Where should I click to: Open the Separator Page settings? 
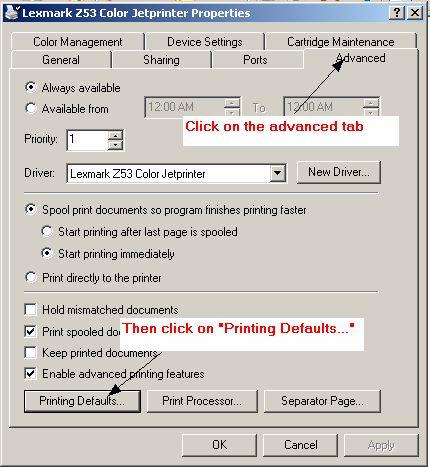tap(322, 401)
